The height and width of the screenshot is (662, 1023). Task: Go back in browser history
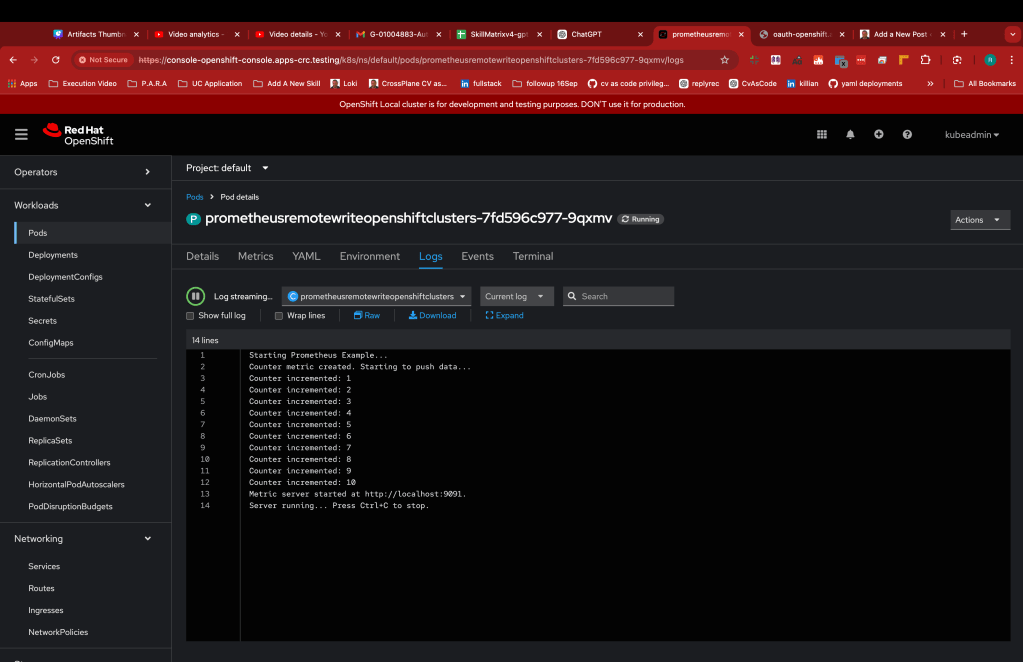(x=13, y=60)
